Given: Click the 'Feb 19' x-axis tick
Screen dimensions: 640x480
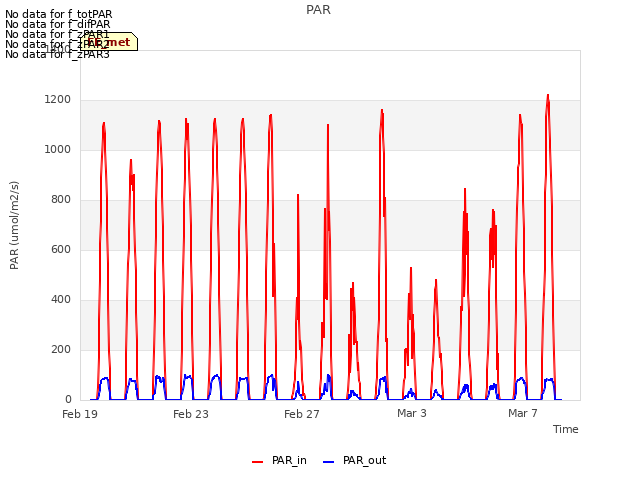Looking at the screenshot, I should coord(80,414).
